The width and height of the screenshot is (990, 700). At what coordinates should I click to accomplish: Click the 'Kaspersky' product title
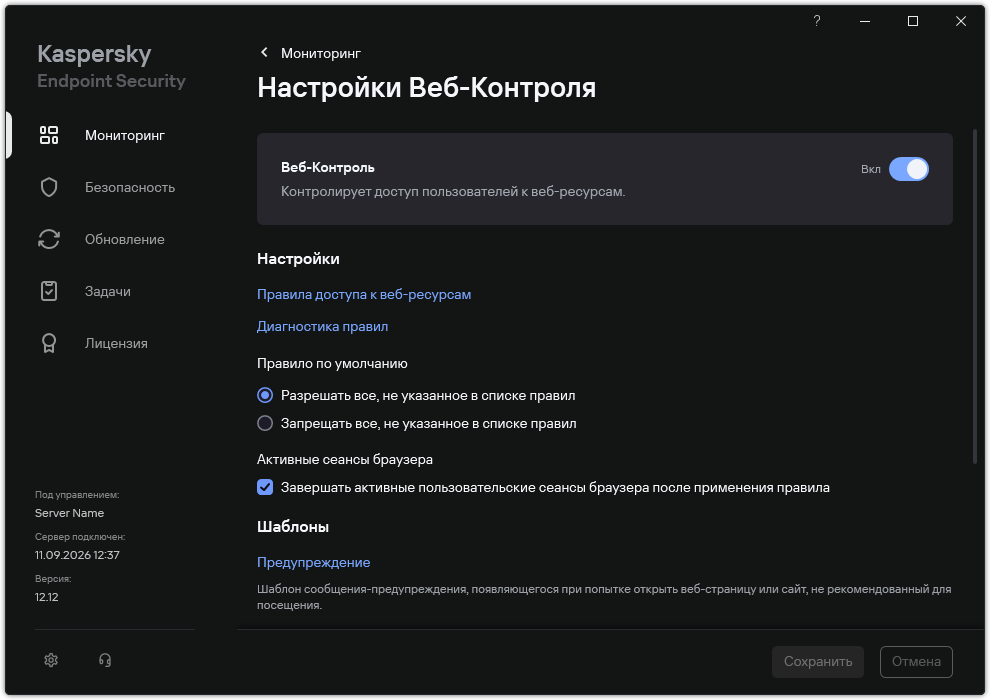(94, 54)
